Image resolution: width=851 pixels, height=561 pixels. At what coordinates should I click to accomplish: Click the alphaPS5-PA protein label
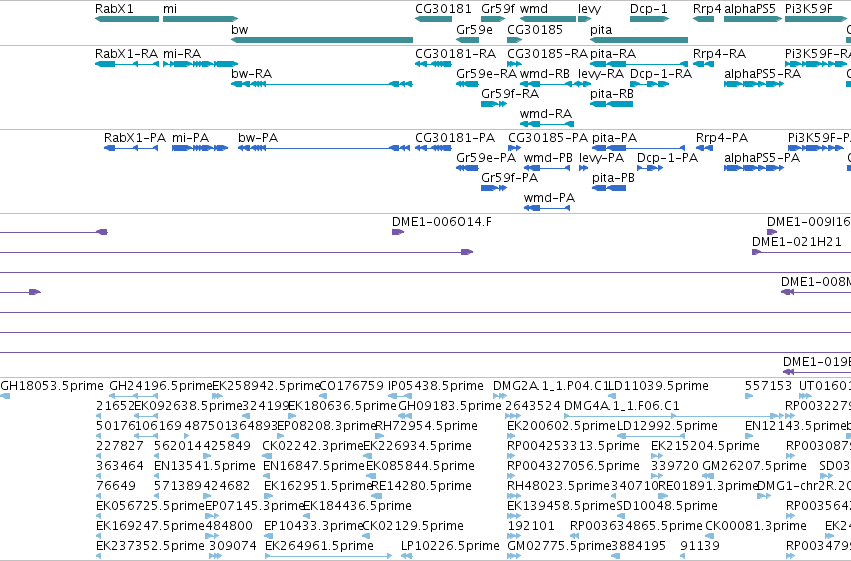click(762, 157)
